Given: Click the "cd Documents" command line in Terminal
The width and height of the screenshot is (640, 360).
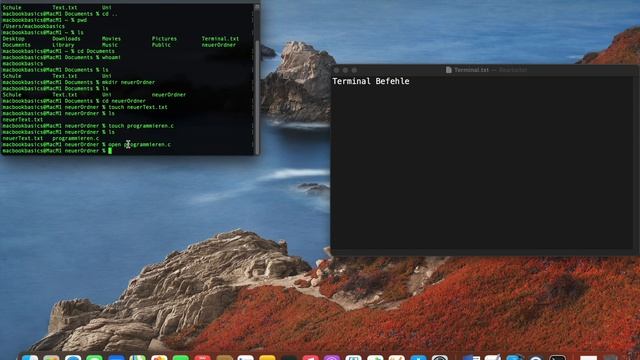Looking at the screenshot, I should (58, 51).
